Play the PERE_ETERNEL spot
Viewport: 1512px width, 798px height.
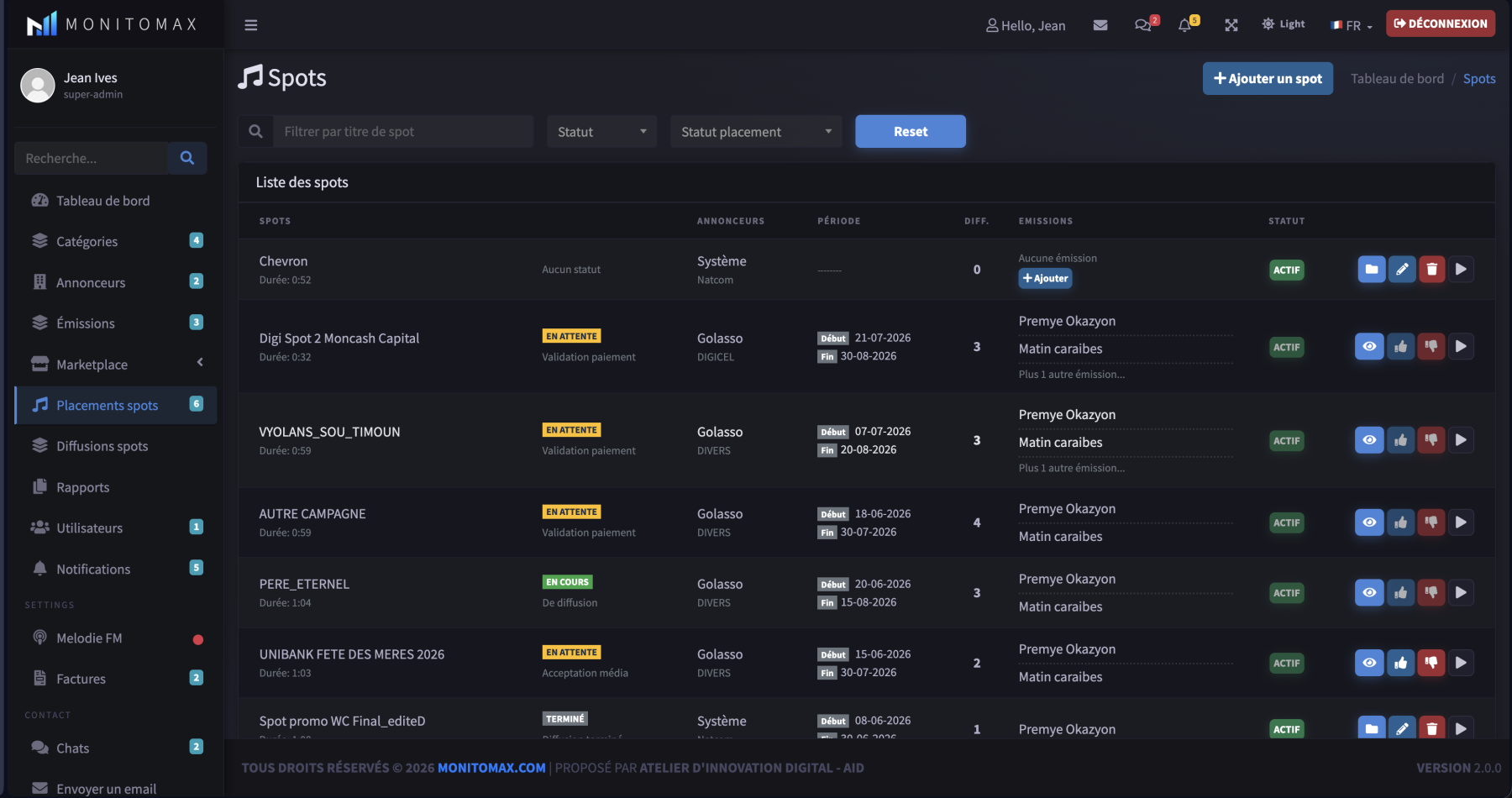pyautogui.click(x=1461, y=593)
